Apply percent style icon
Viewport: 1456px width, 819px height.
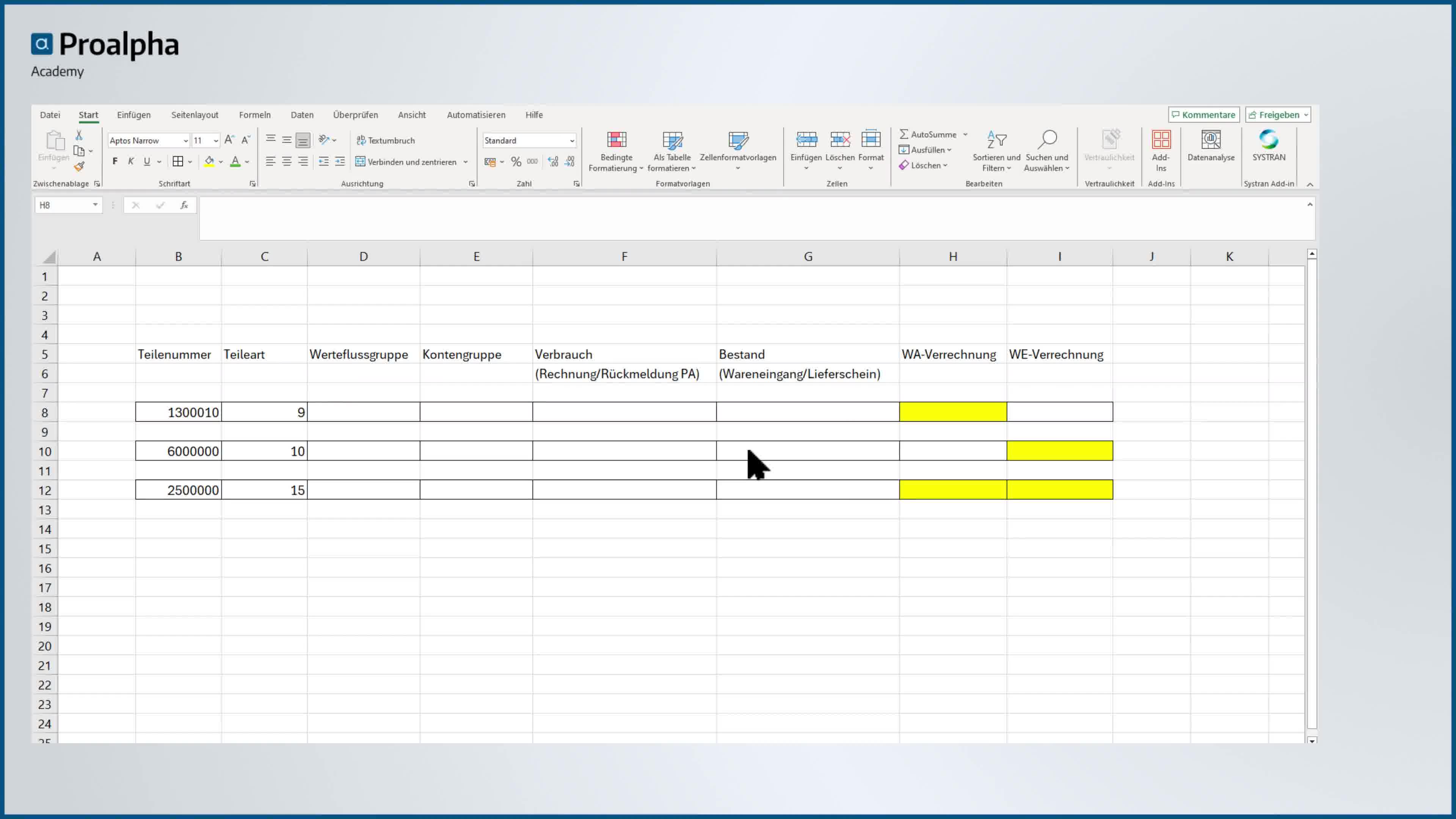pyautogui.click(x=516, y=162)
